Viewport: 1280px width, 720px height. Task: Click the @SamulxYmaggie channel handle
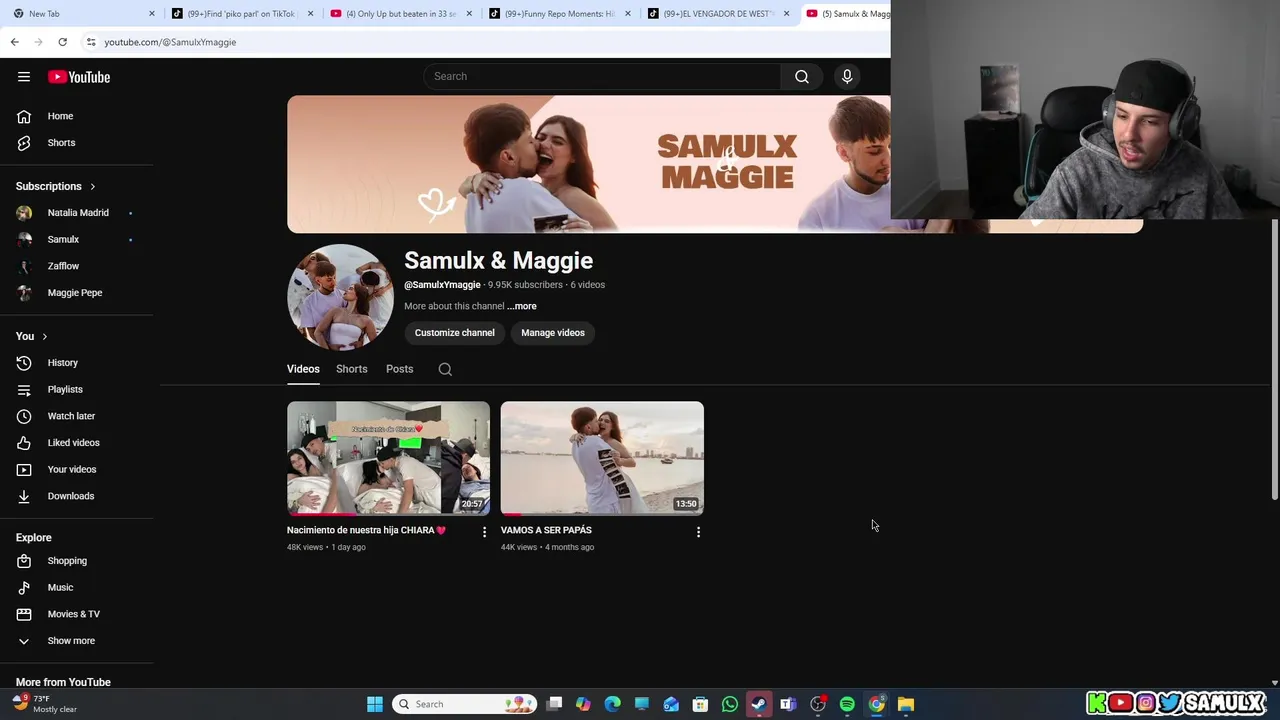pos(442,285)
